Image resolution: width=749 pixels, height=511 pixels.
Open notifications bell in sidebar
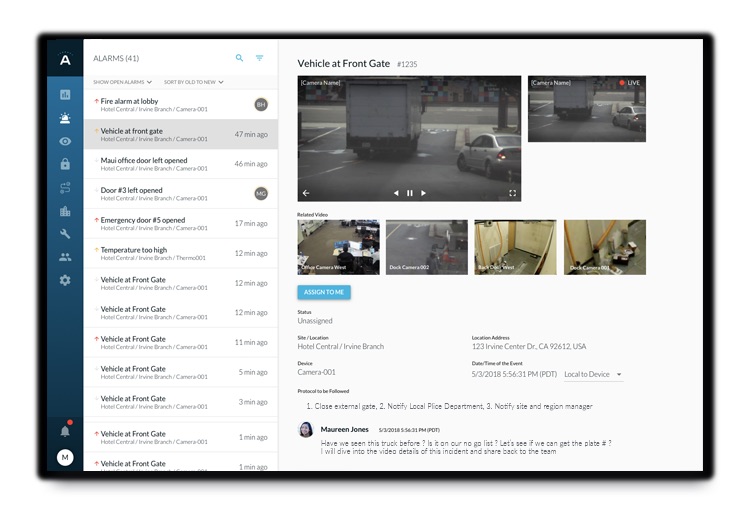(65, 431)
